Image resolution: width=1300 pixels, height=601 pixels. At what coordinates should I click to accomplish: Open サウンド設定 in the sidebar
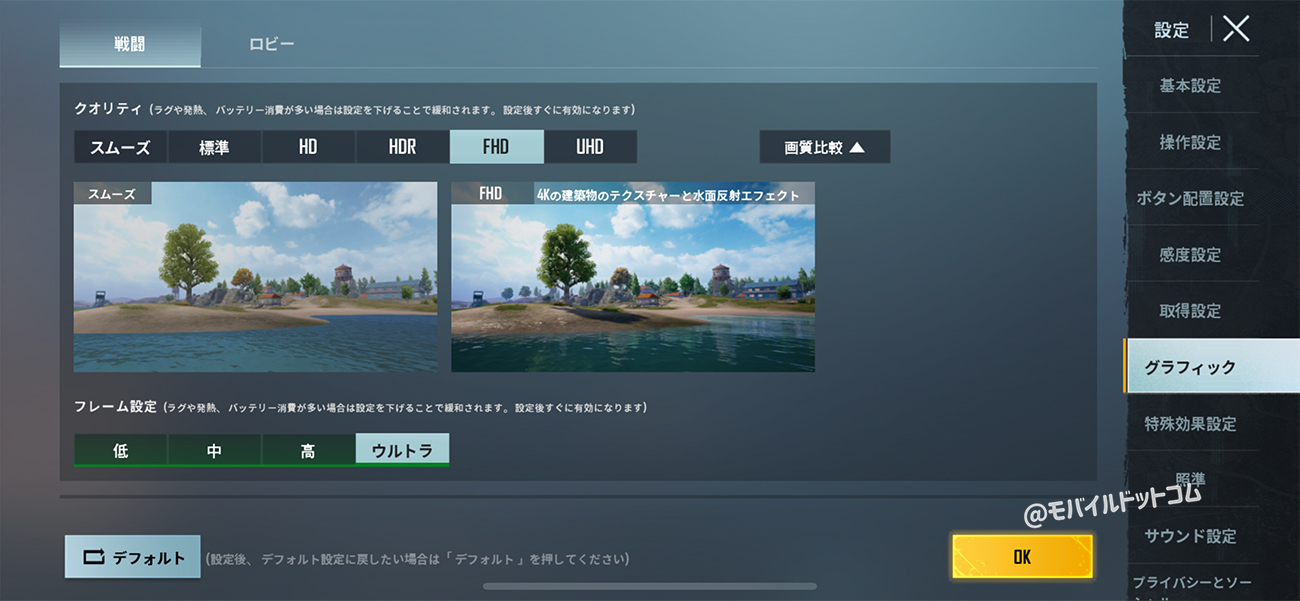point(1190,536)
